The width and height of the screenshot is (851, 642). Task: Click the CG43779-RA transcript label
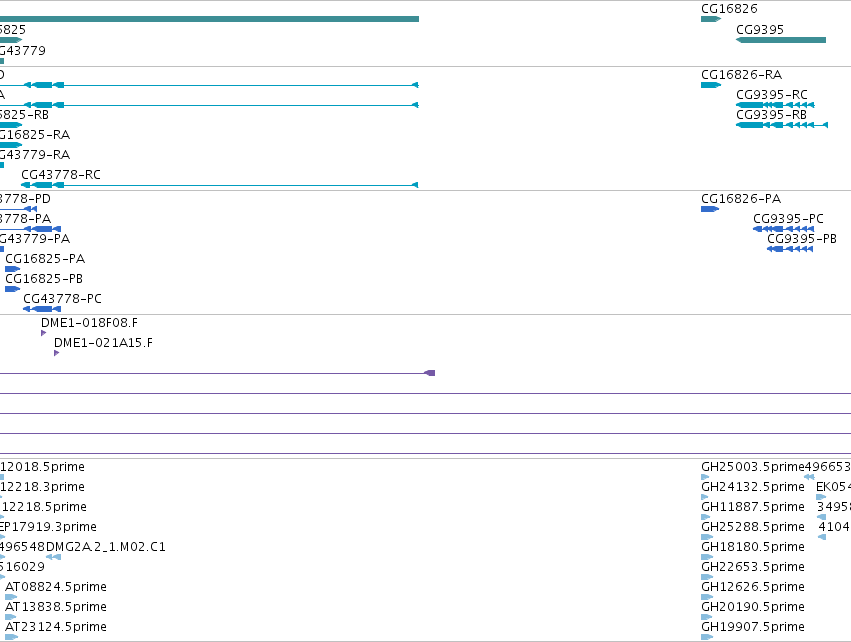click(35, 155)
